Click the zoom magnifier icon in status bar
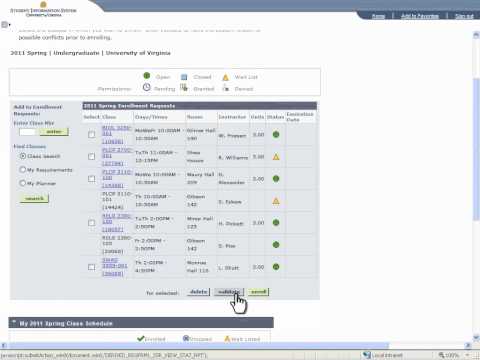This screenshot has width=480, height=360. (x=441, y=355)
